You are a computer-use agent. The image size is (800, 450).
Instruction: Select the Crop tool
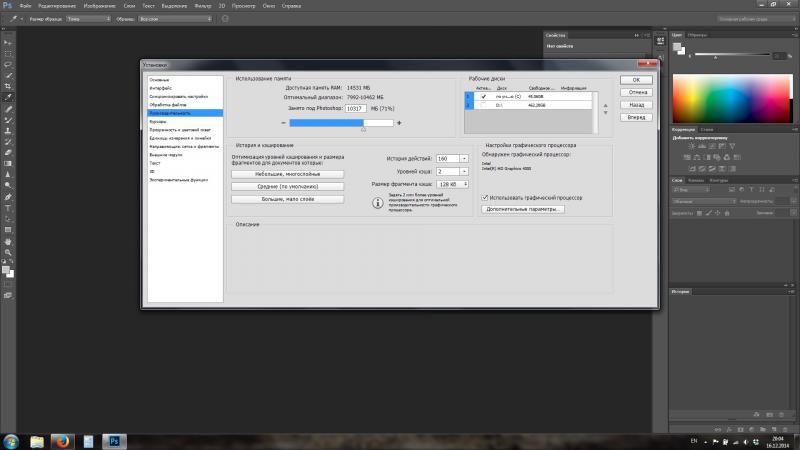point(8,86)
